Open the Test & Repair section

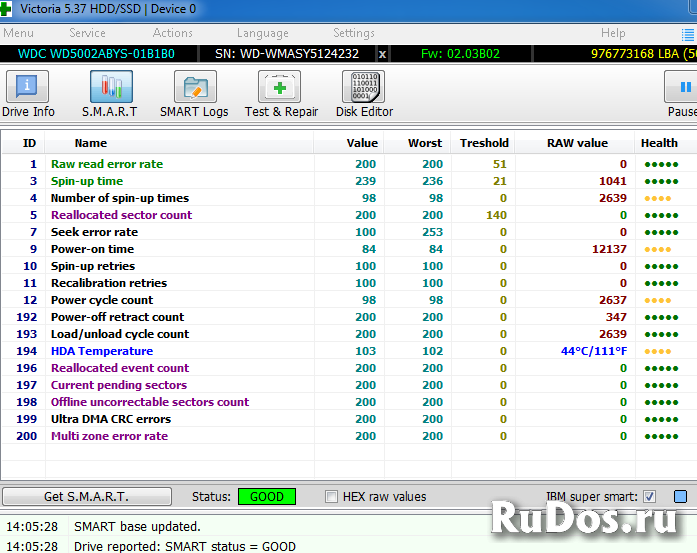(281, 95)
